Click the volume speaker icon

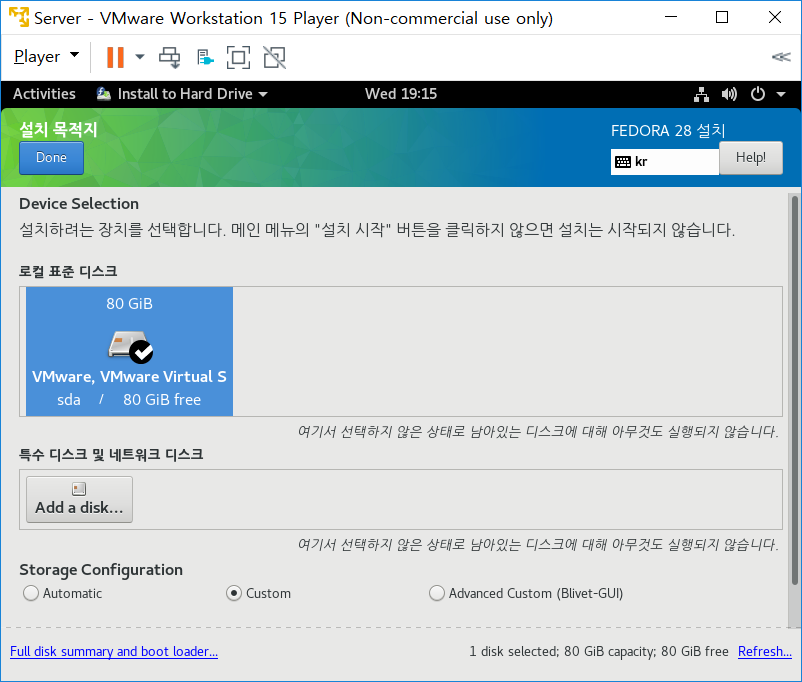point(729,94)
